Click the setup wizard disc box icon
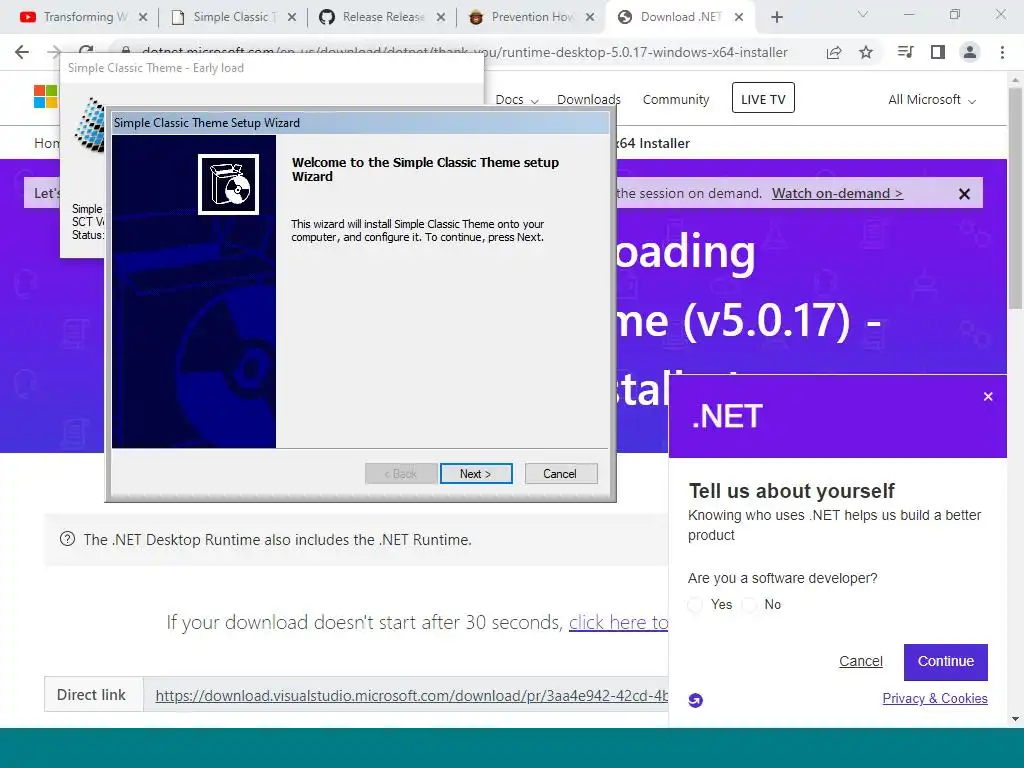1024x768 pixels. click(229, 184)
